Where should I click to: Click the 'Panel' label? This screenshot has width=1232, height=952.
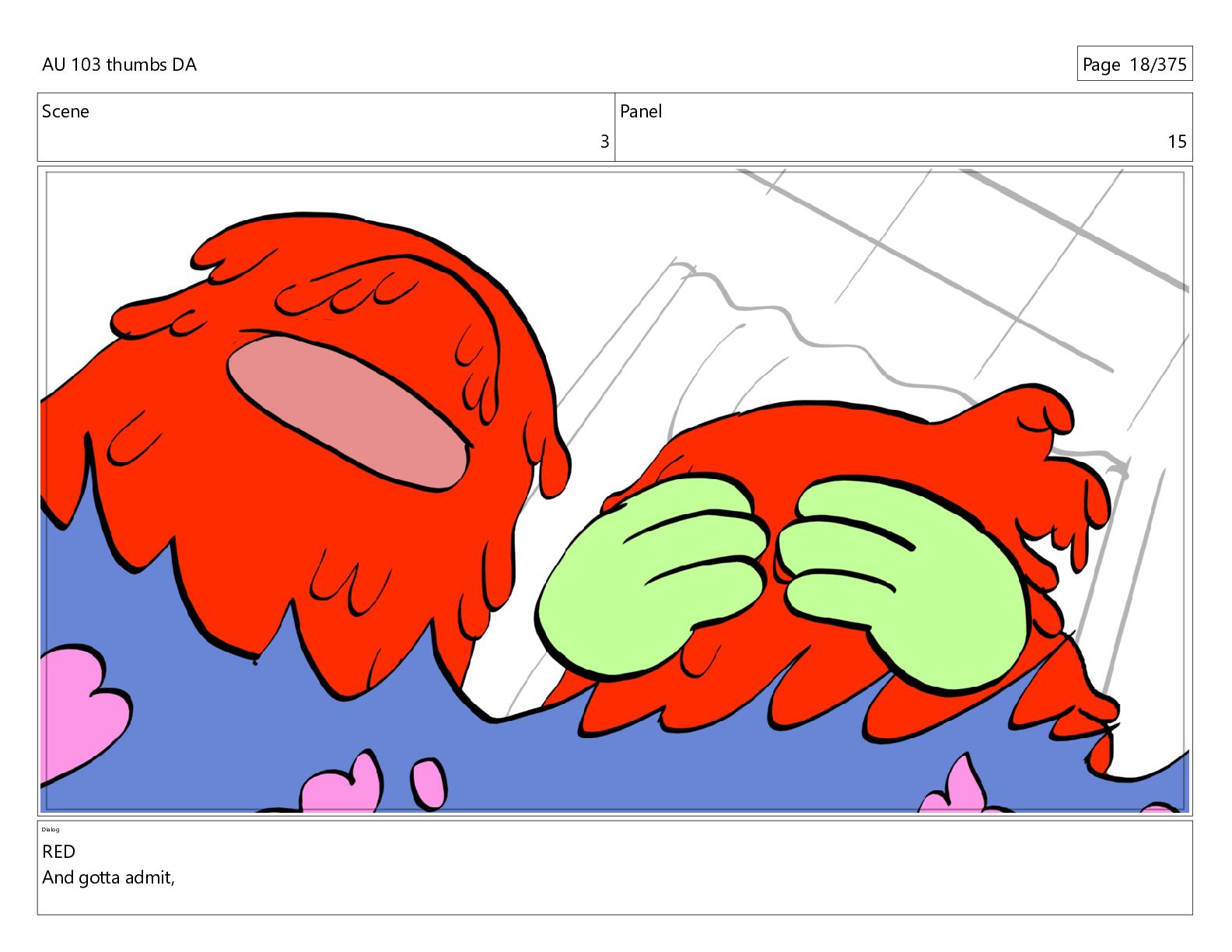click(x=641, y=111)
